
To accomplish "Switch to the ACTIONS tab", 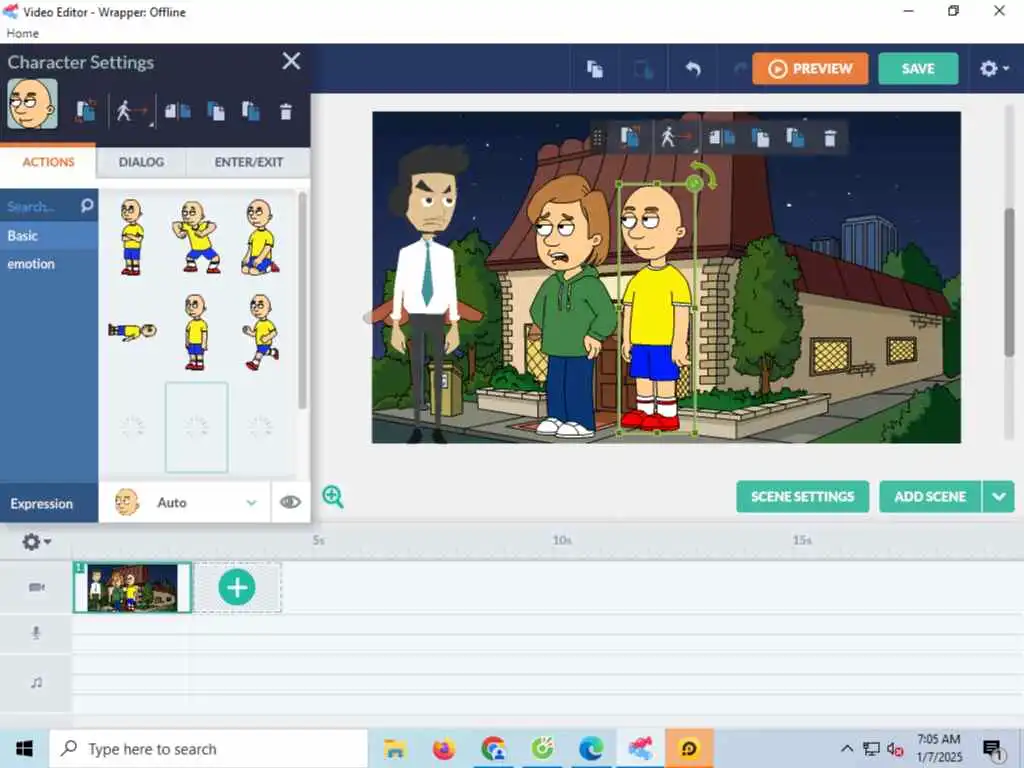I will pos(48,162).
